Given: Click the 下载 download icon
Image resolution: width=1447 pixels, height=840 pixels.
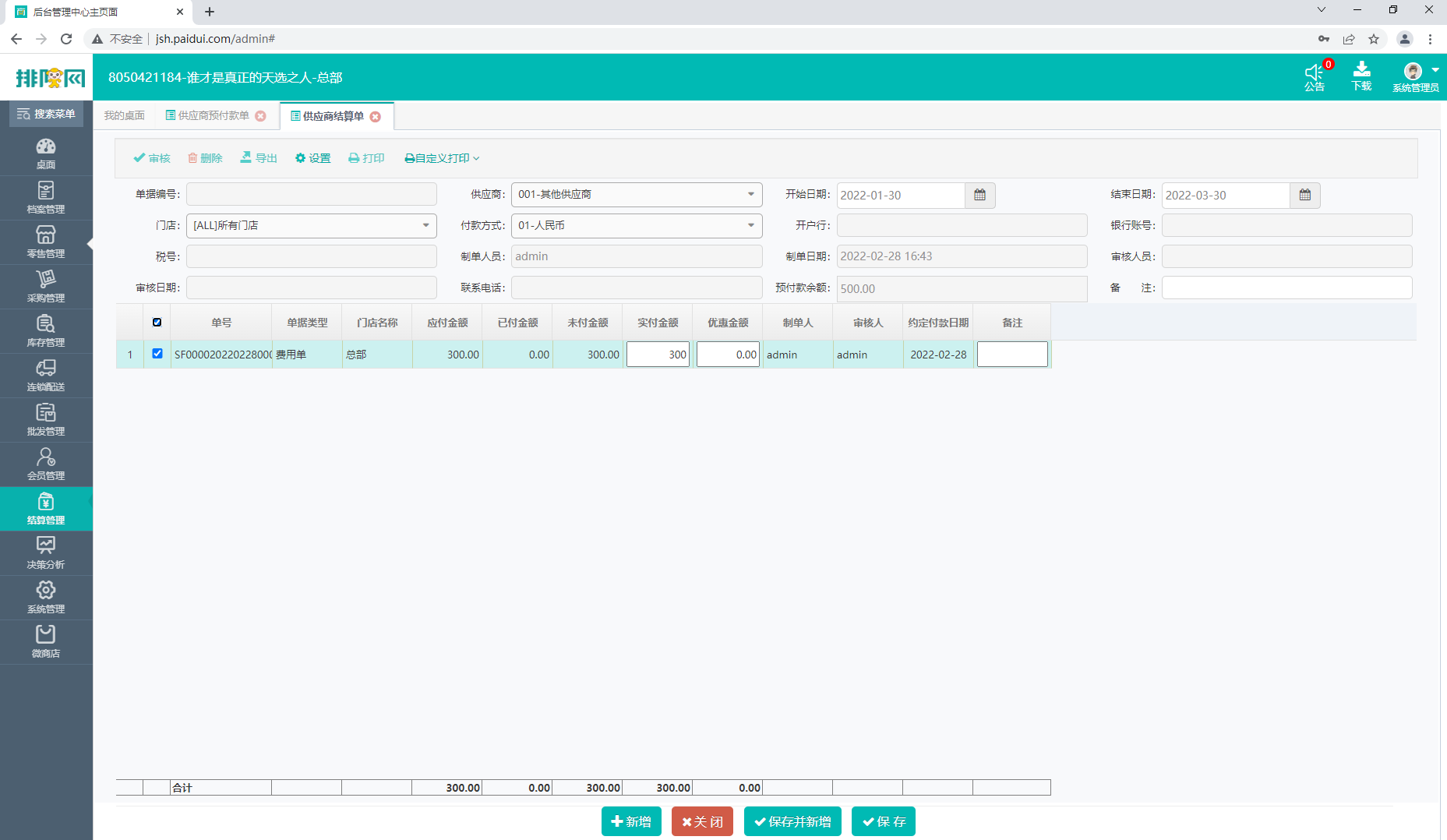Looking at the screenshot, I should 1361,76.
